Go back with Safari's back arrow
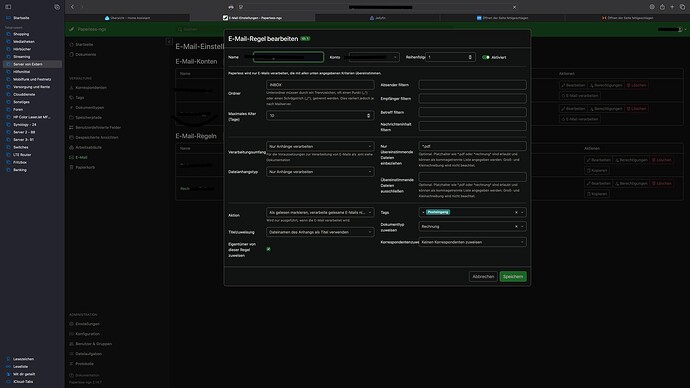Viewport: 690px width, 388px height. [73, 7]
